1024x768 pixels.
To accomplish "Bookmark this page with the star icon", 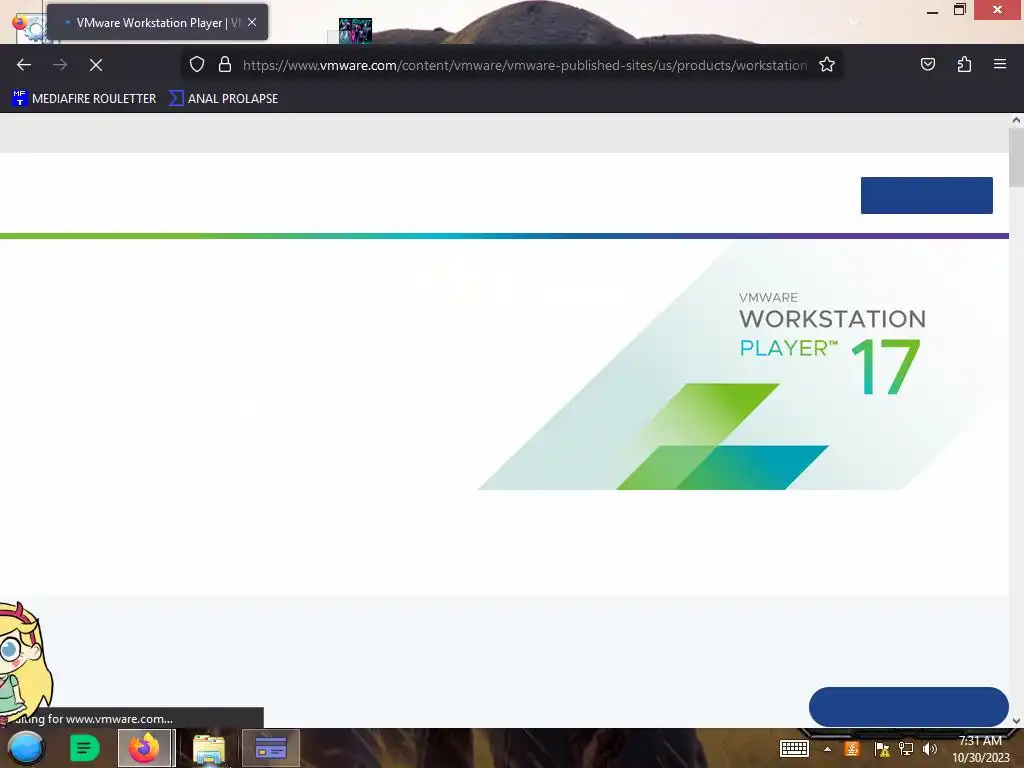I will [x=827, y=65].
